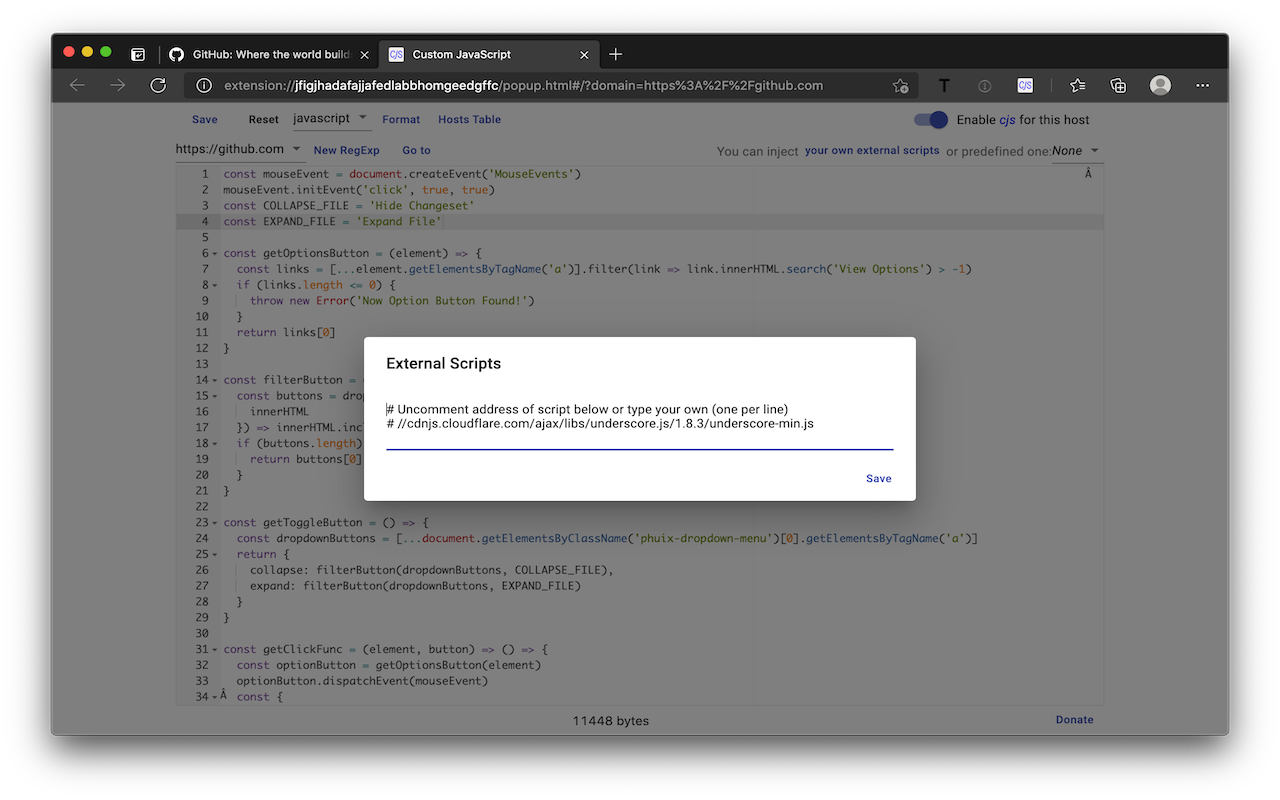Open a new browser tab
Image resolution: width=1280 pixels, height=800 pixels.
coord(615,54)
